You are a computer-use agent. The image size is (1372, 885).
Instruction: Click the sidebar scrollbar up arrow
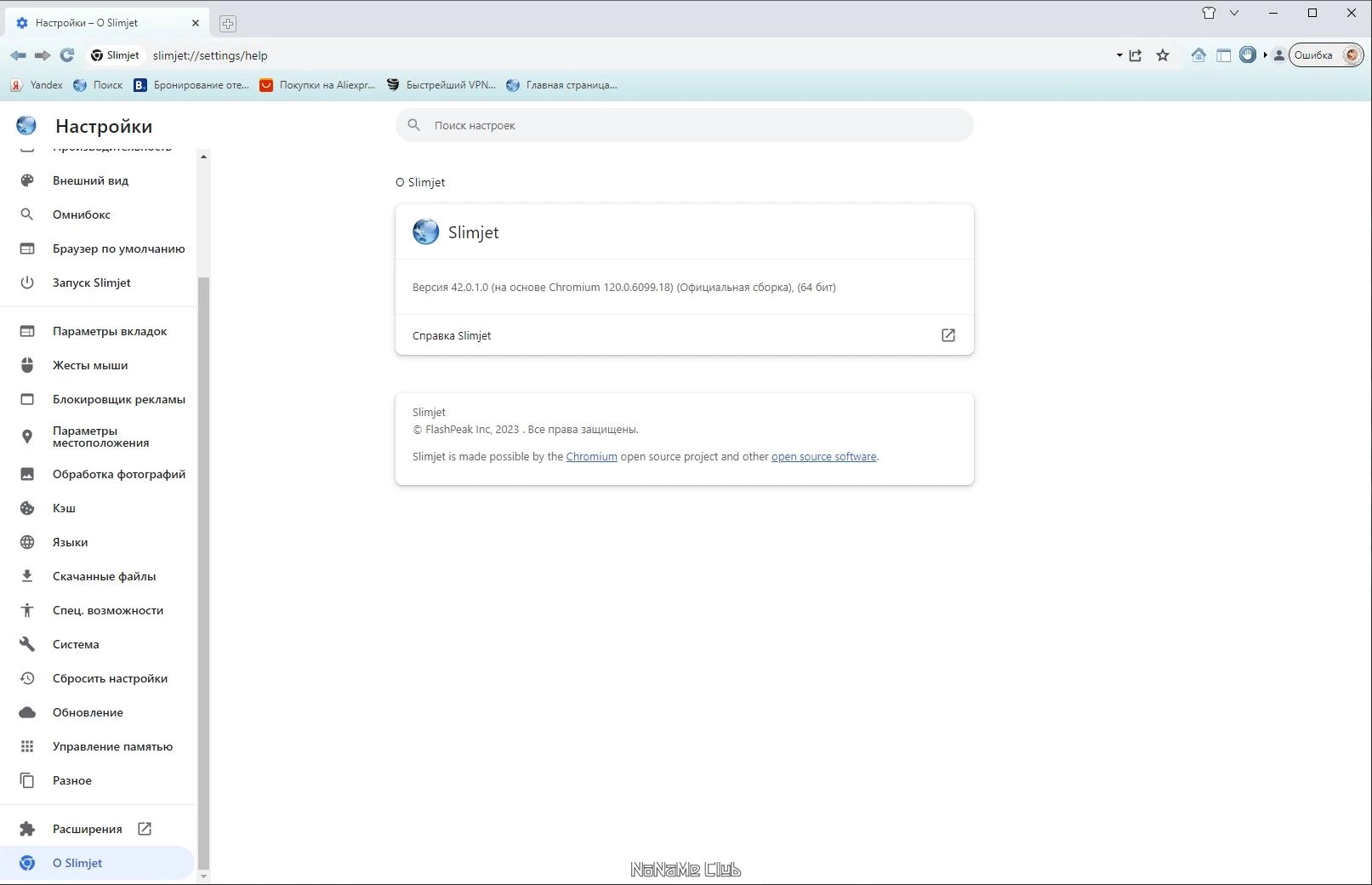[203, 157]
